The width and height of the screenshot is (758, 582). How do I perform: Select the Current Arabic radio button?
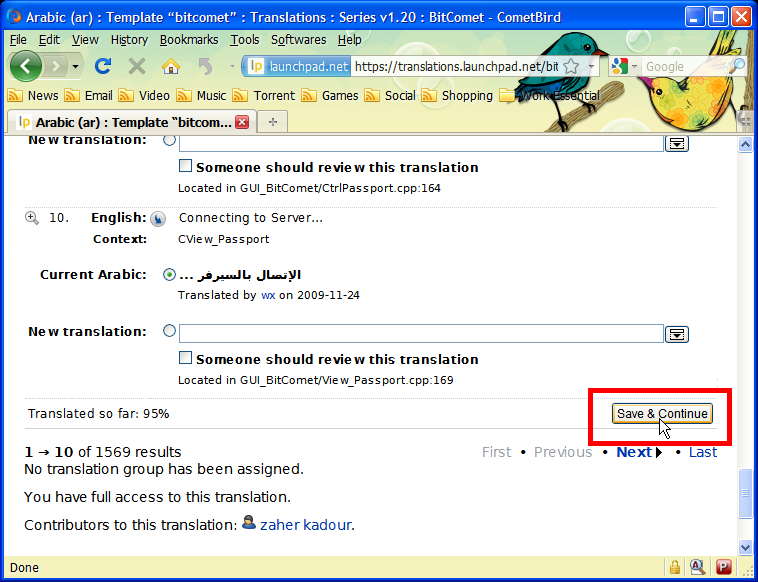coord(169,275)
